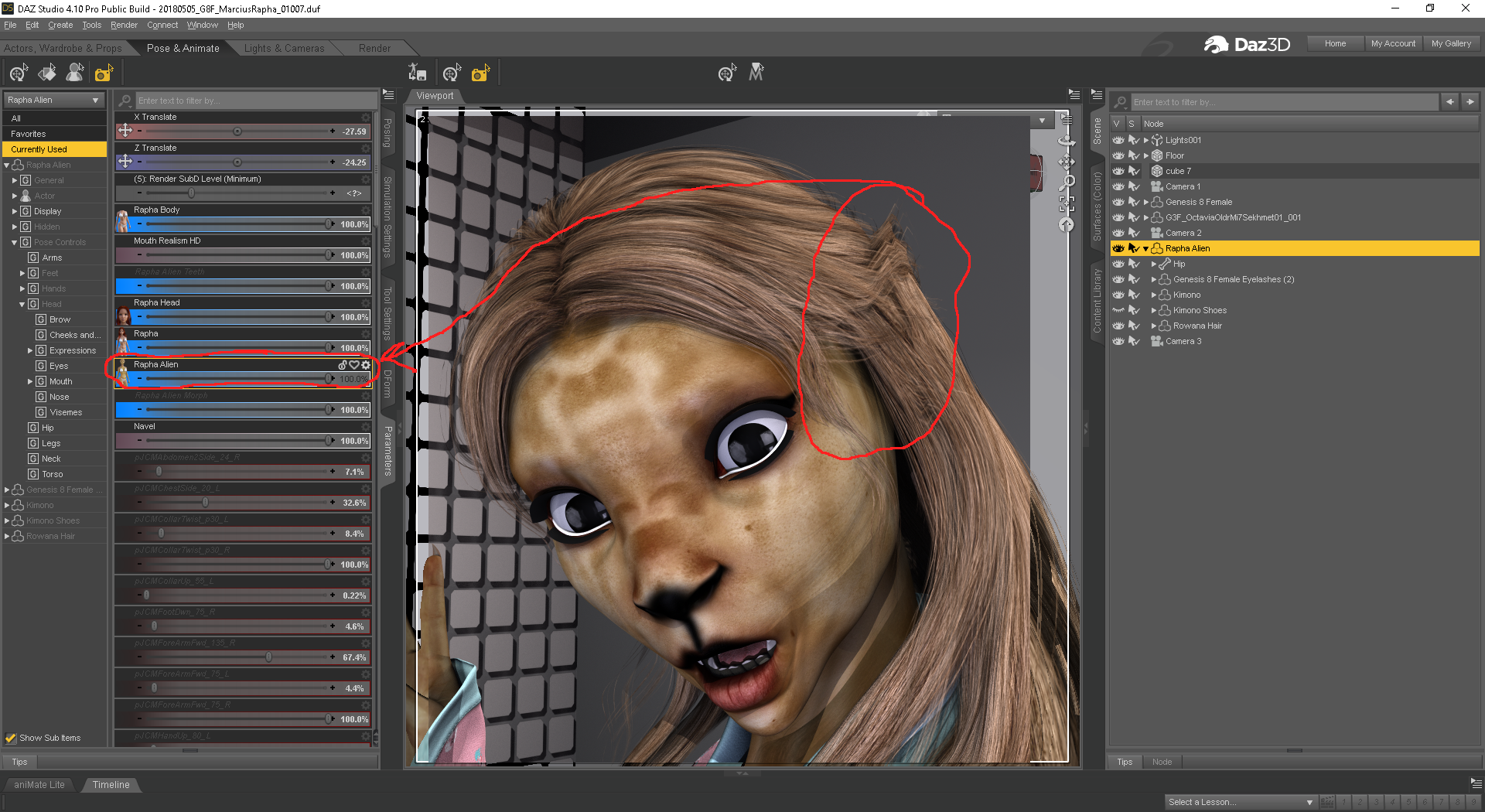
Task: Click the heart favorite icon on Rapha Alien
Action: (354, 365)
